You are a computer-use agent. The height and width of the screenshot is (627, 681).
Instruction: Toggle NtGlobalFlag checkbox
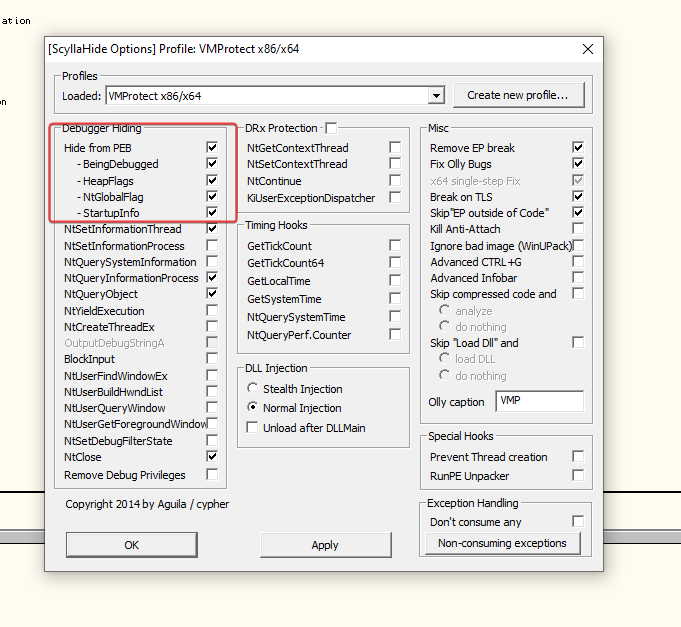[x=212, y=196]
